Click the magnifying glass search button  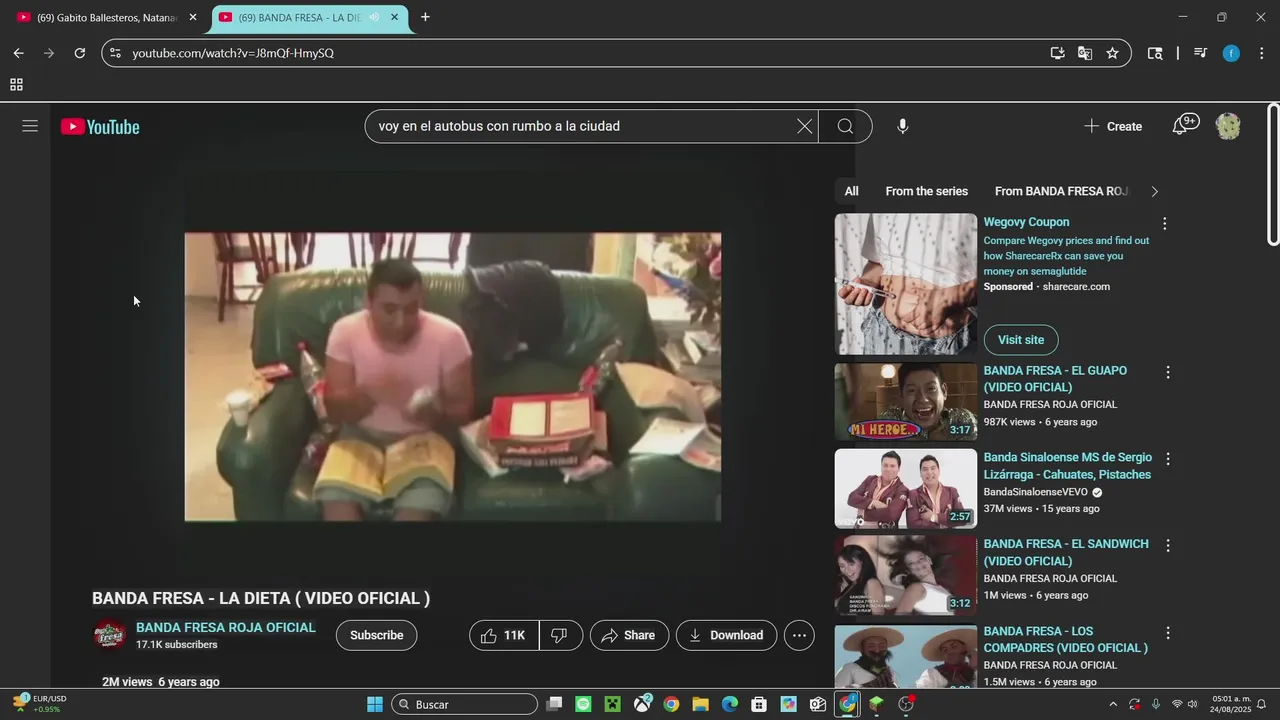(x=845, y=126)
